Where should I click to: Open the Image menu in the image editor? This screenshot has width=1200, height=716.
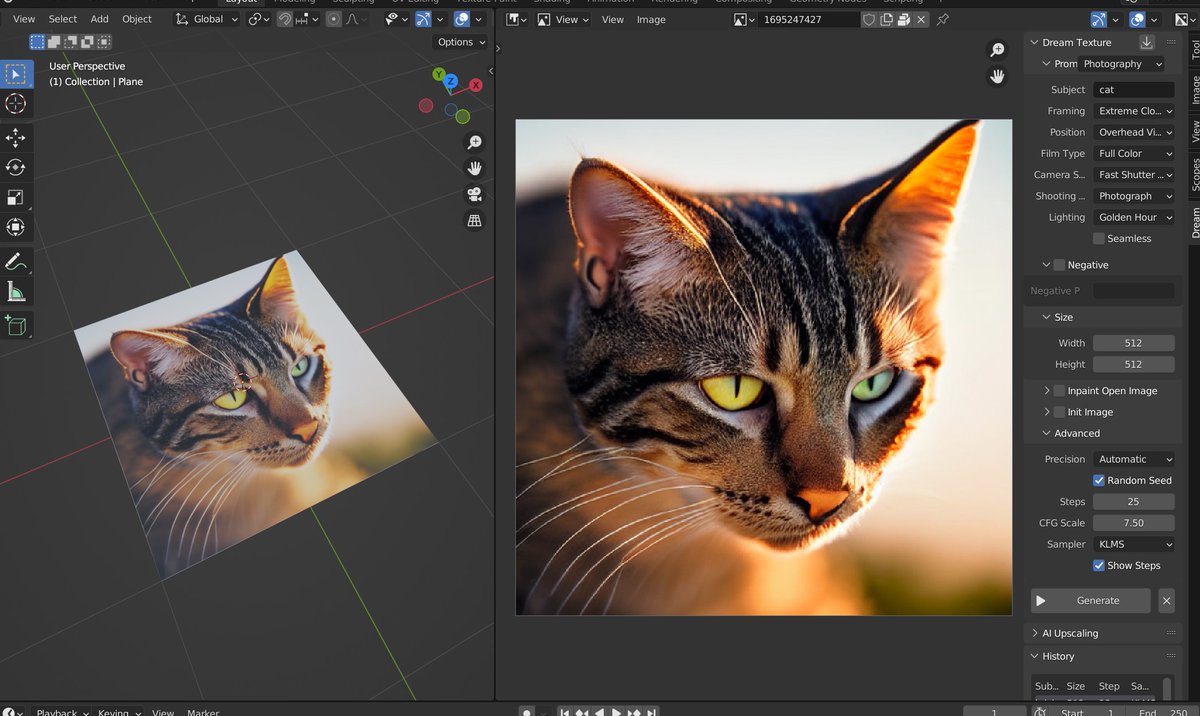(651, 19)
